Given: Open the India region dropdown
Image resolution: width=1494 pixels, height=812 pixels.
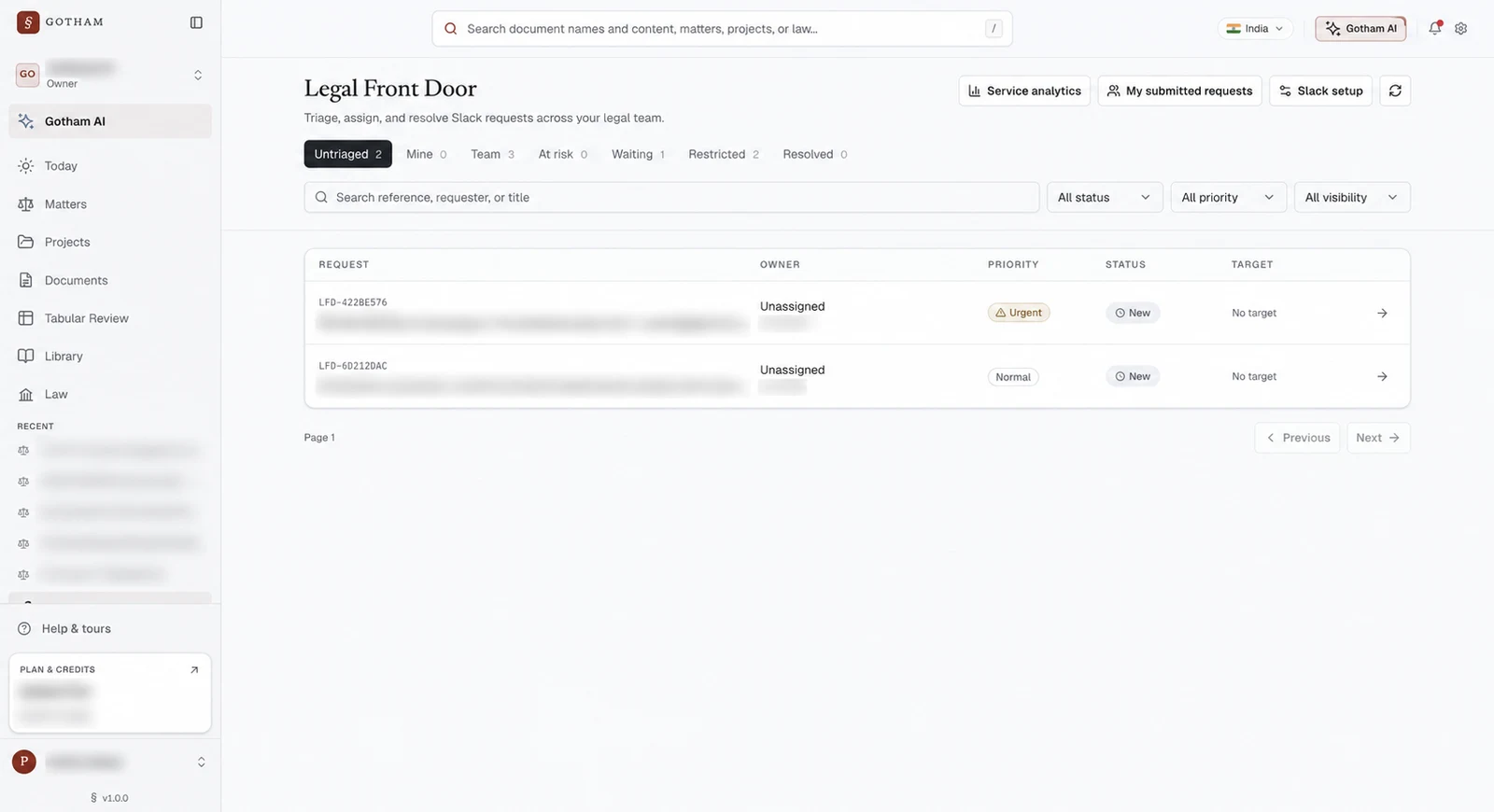Looking at the screenshot, I should (x=1255, y=29).
